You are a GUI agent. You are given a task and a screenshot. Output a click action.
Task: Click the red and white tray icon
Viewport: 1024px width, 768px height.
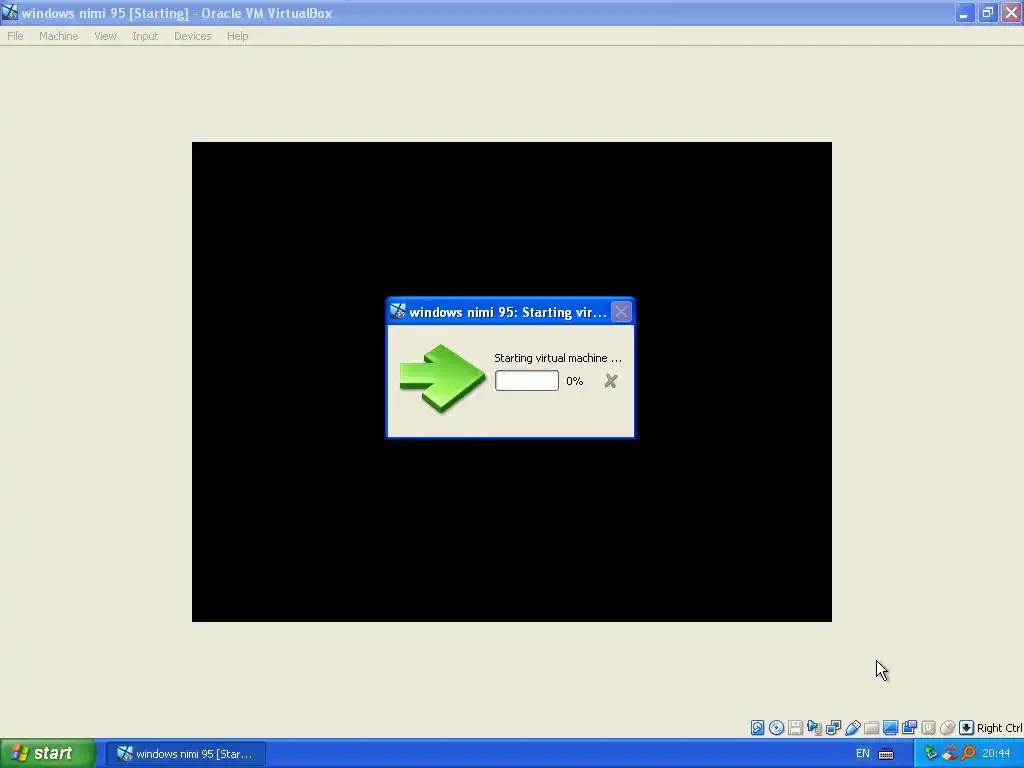click(950, 754)
